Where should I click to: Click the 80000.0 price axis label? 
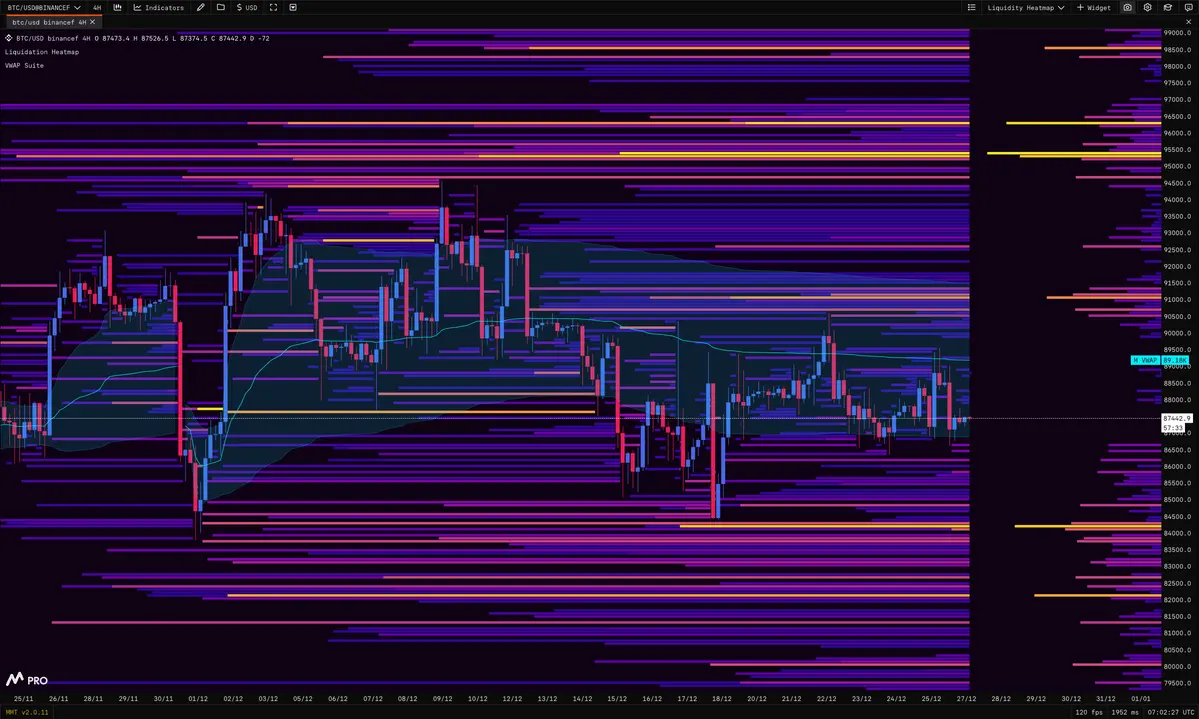click(x=1176, y=666)
